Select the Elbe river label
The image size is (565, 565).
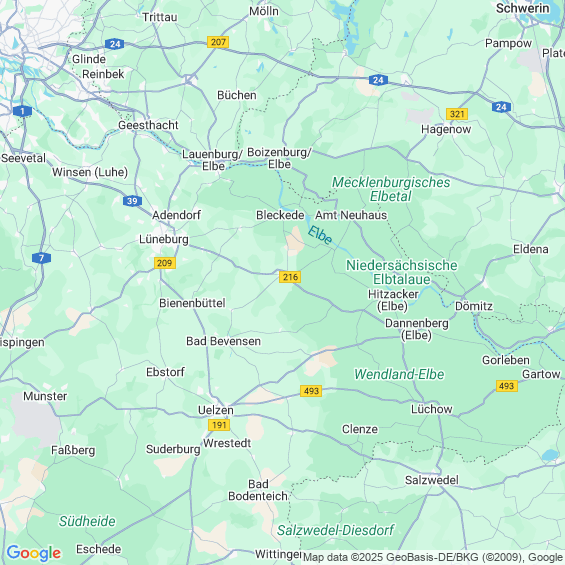click(320, 235)
